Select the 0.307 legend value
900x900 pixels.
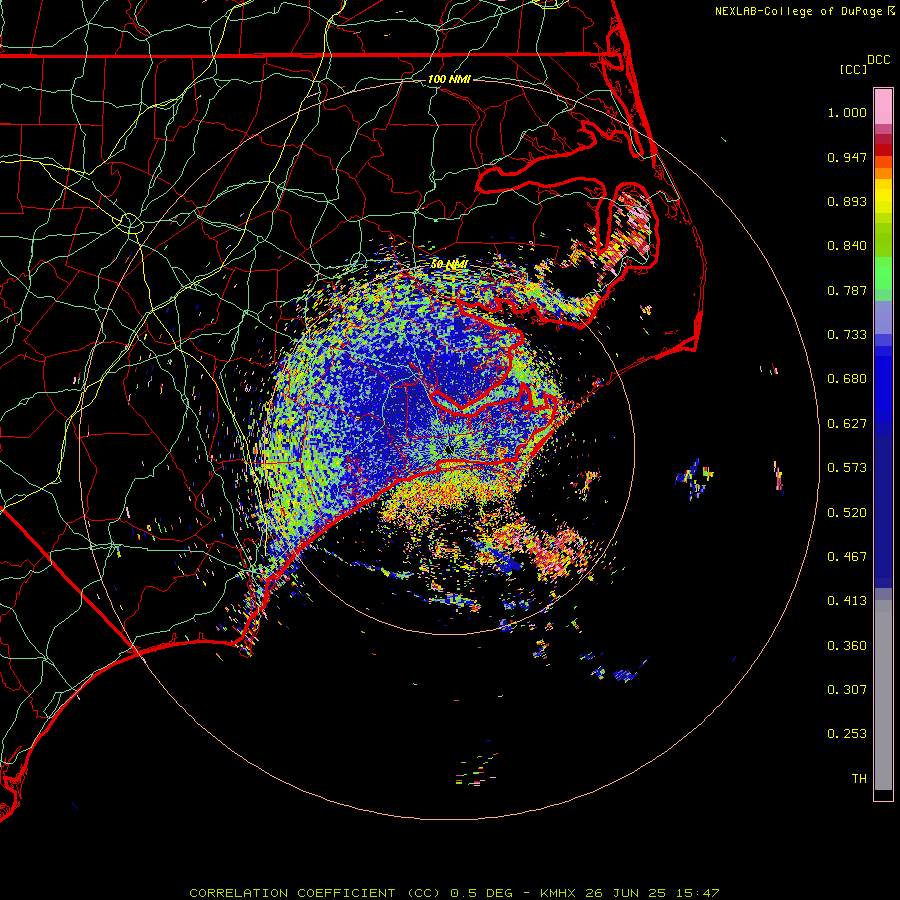click(x=847, y=690)
